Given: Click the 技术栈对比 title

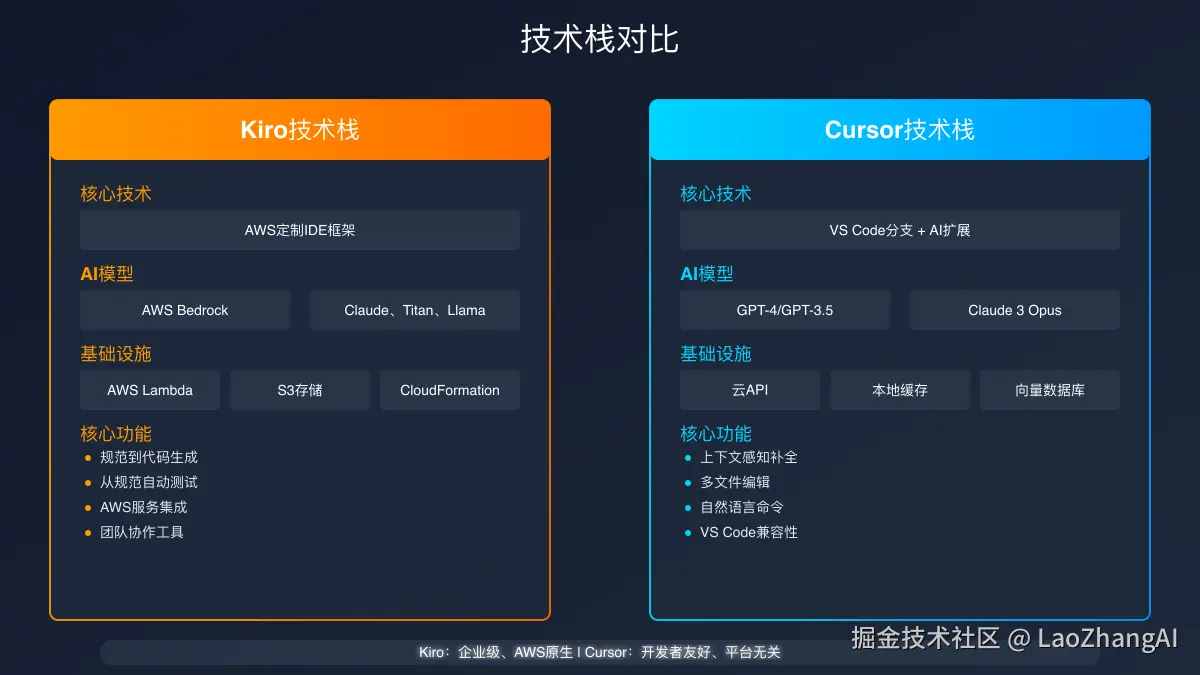Looking at the screenshot, I should (x=600, y=40).
